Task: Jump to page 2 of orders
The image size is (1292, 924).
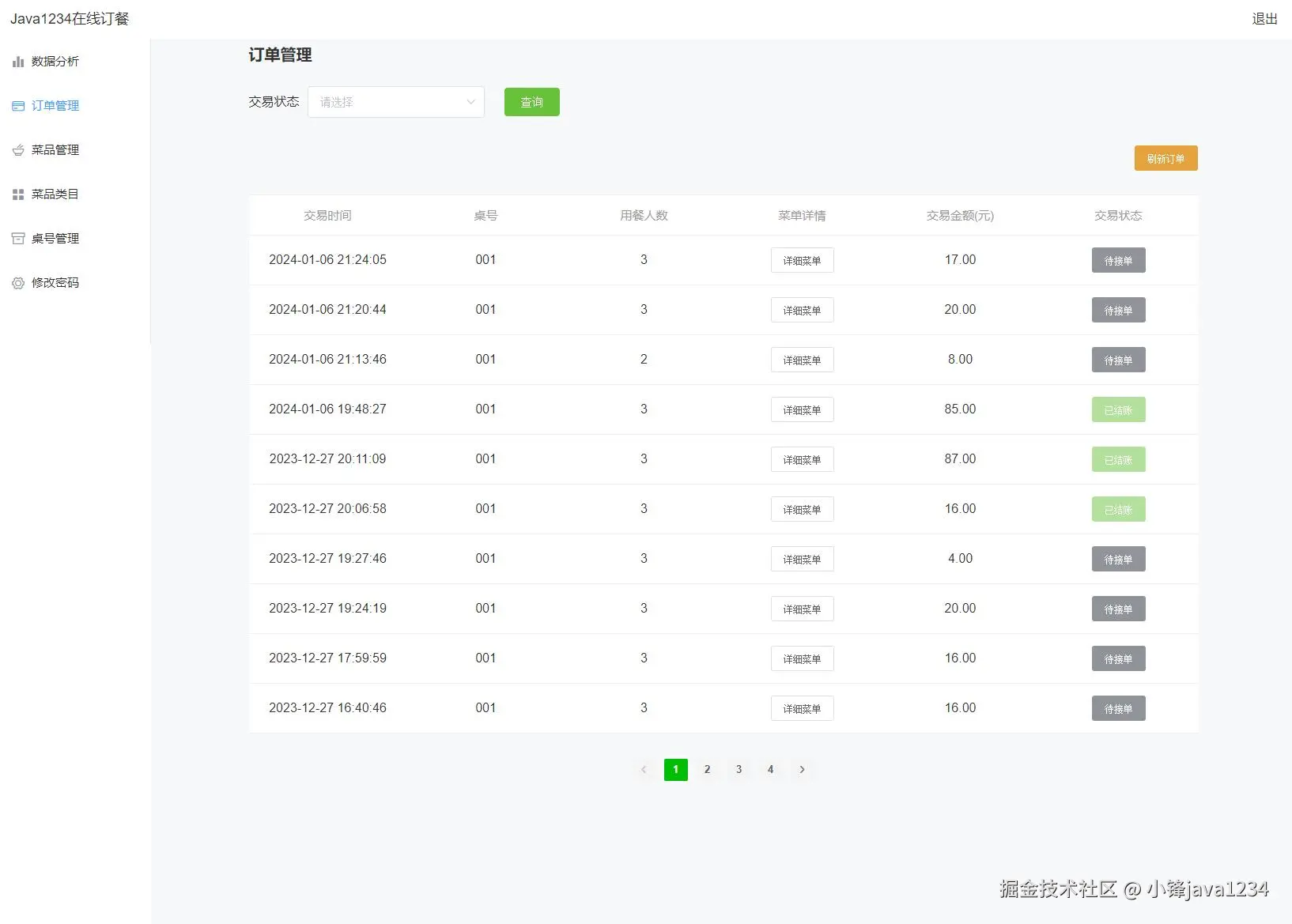Action: click(707, 769)
